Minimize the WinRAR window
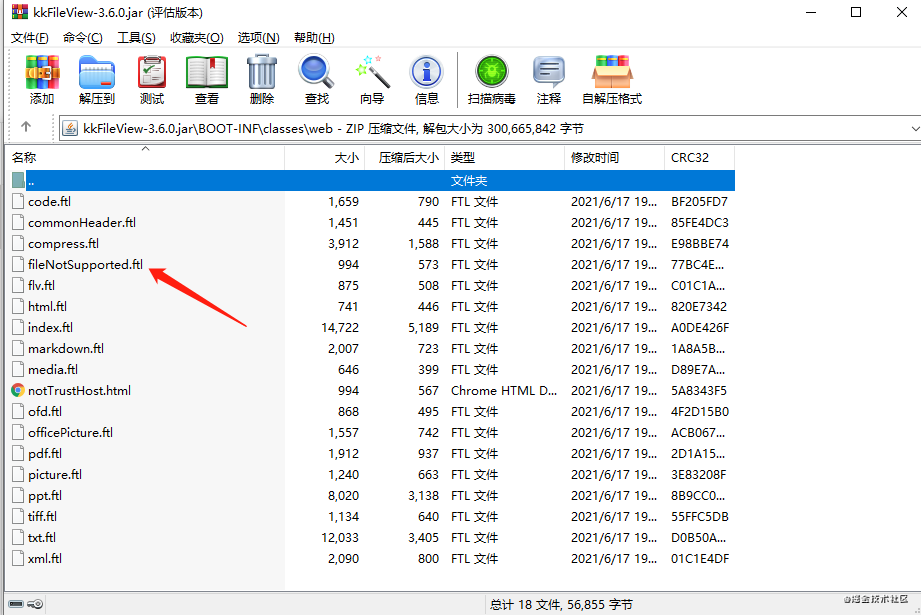 811,12
